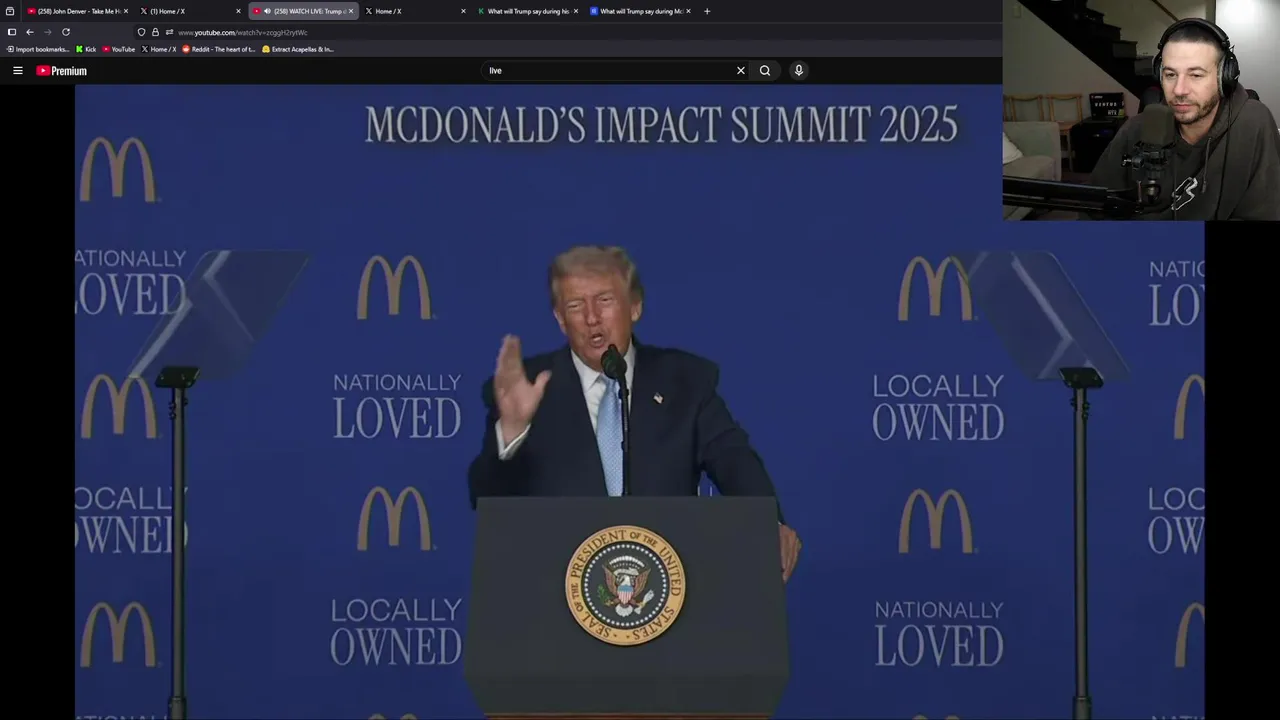Start voice search with microphone
1280x720 pixels.
(798, 70)
